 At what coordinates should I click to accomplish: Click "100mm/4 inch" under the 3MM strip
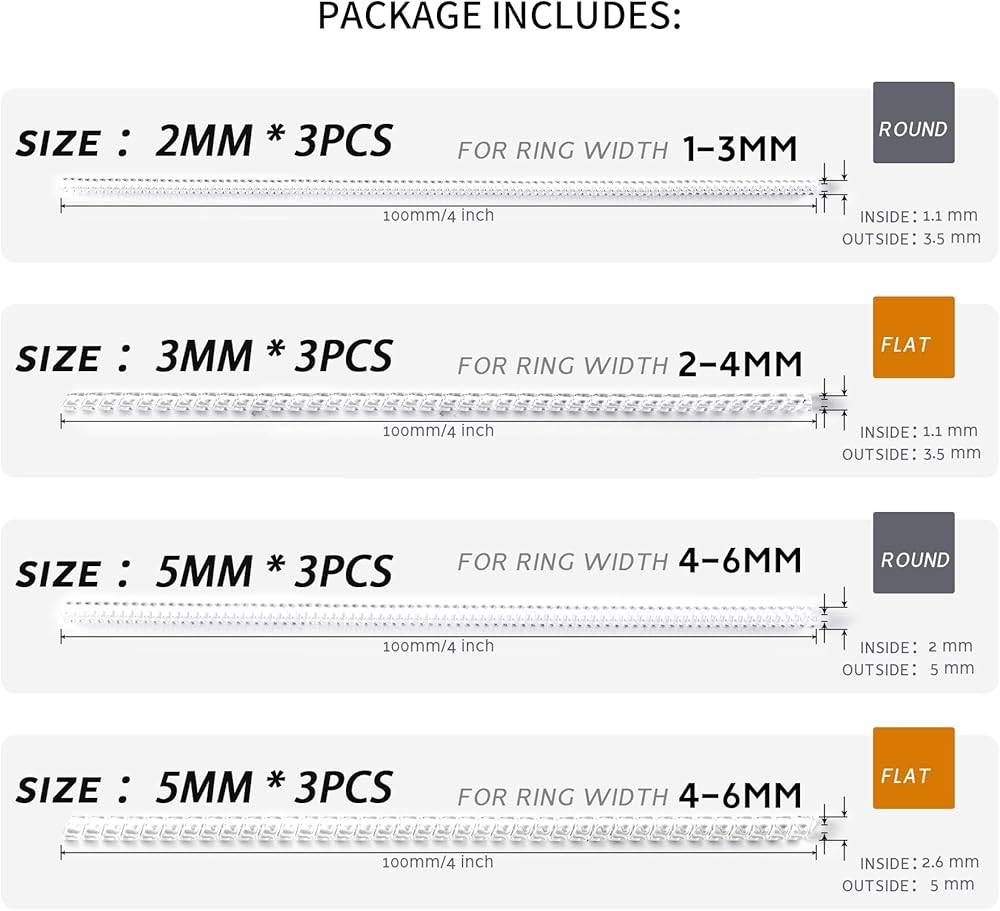pyautogui.click(x=438, y=431)
